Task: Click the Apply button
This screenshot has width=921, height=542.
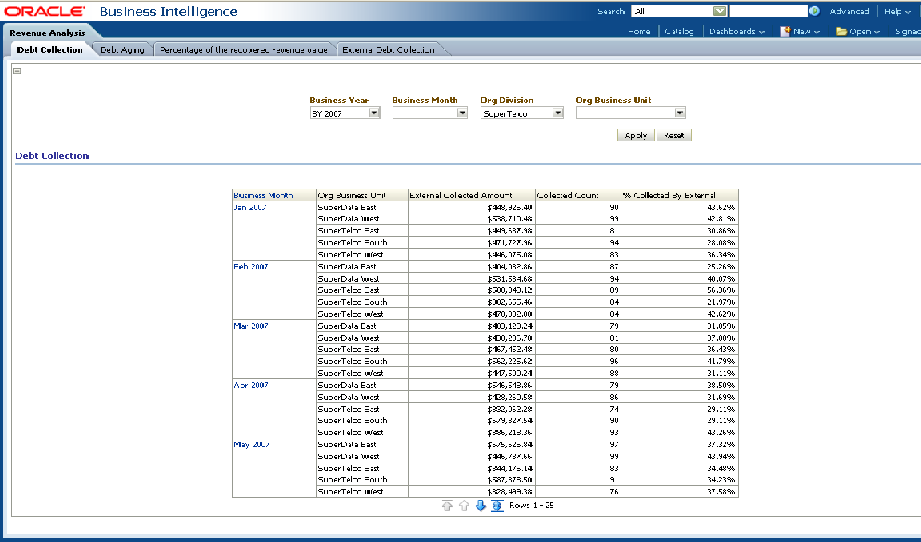Action: tap(636, 135)
